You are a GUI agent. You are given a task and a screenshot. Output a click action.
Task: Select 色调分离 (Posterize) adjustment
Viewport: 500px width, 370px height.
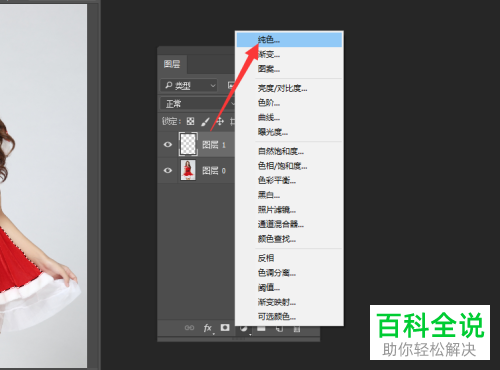(289, 273)
